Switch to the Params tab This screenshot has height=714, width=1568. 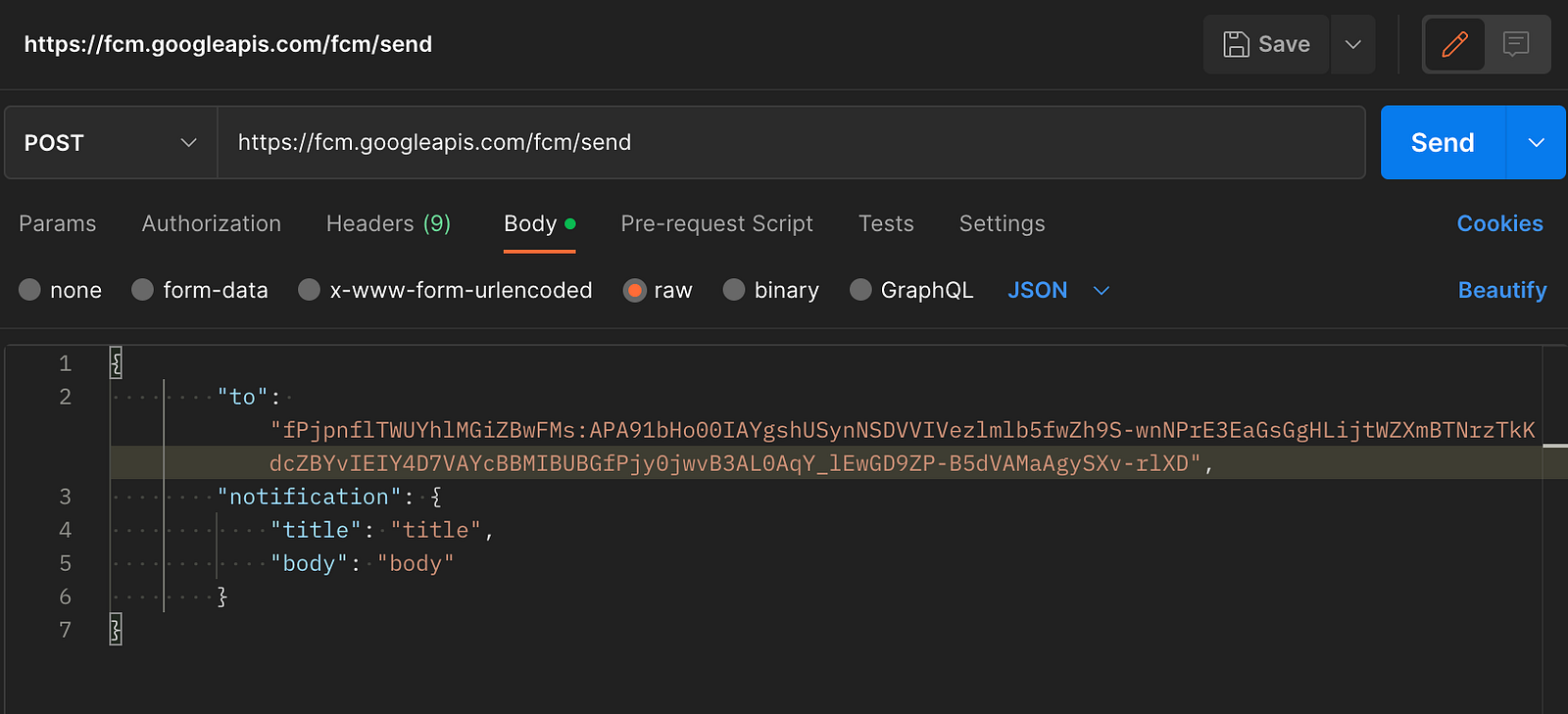click(x=58, y=223)
